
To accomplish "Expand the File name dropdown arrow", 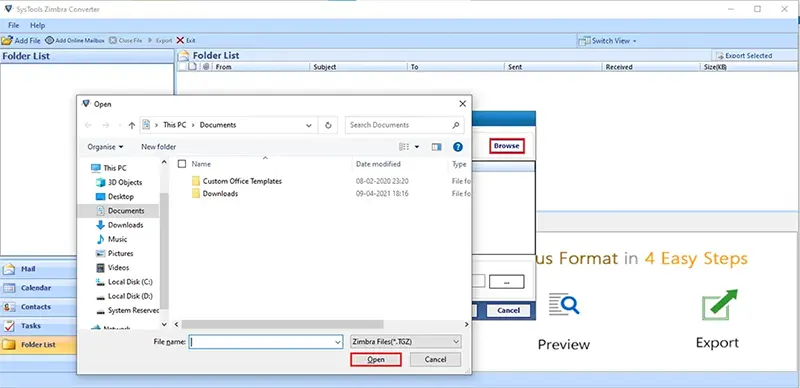I will pyautogui.click(x=338, y=342).
